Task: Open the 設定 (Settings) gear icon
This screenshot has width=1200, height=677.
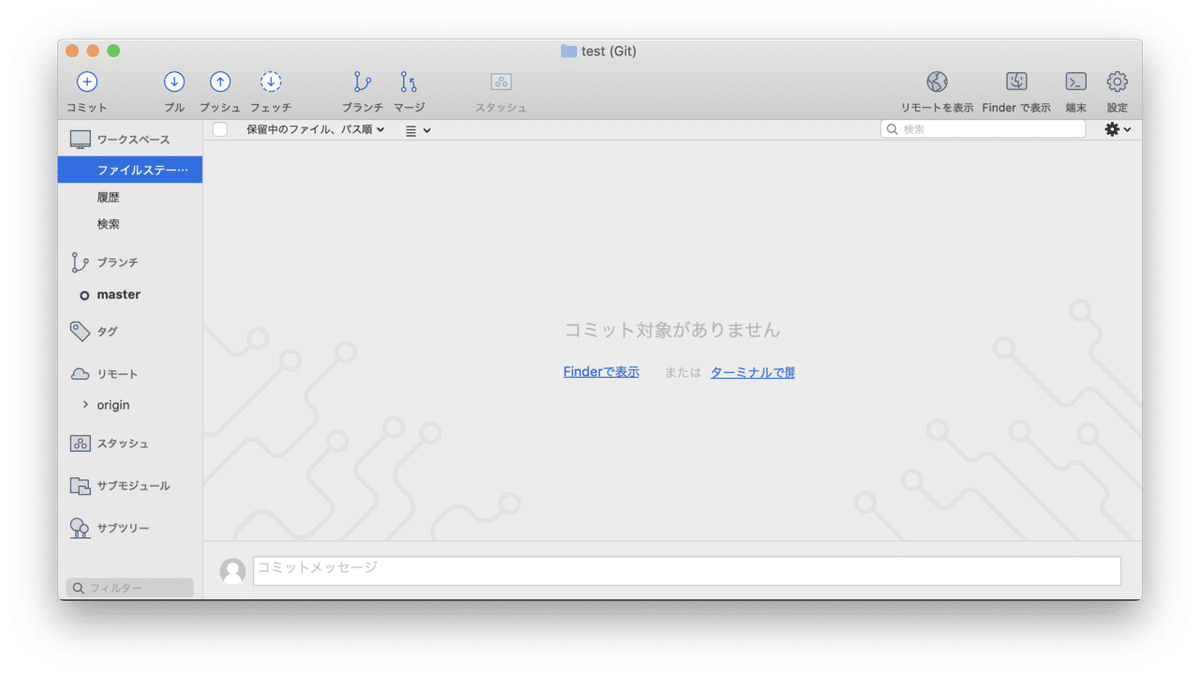Action: 1116,82
